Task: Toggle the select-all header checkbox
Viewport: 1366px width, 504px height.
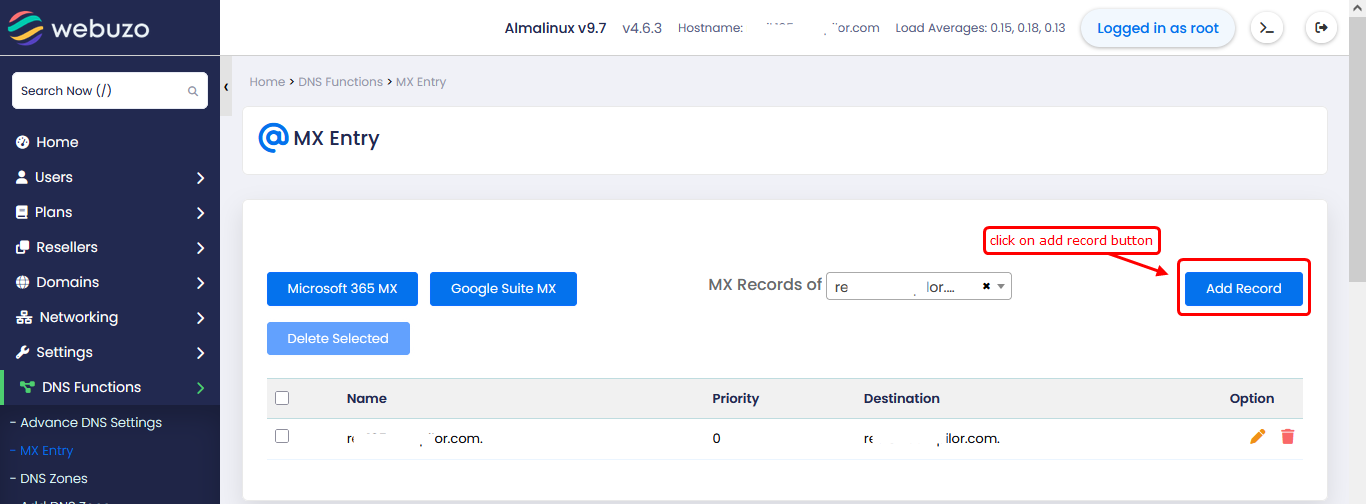Action: (x=282, y=398)
